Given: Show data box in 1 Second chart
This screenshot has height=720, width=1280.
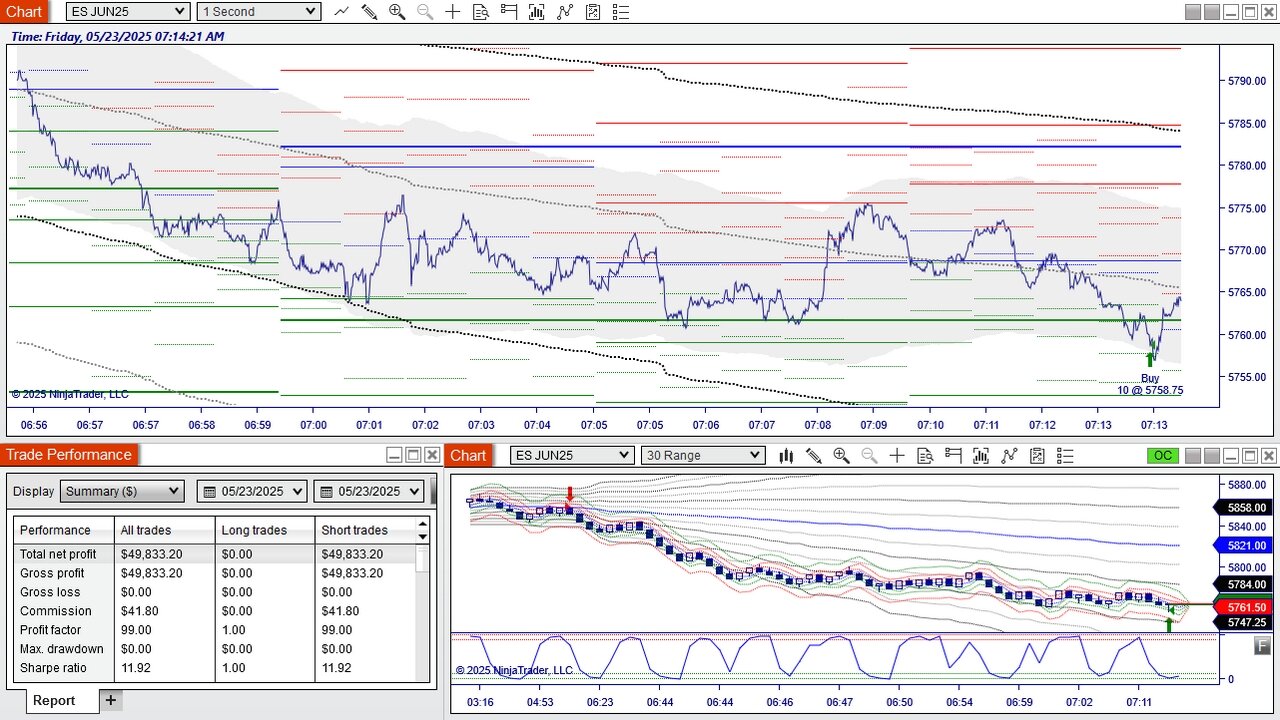Looking at the screenshot, I should click(481, 12).
